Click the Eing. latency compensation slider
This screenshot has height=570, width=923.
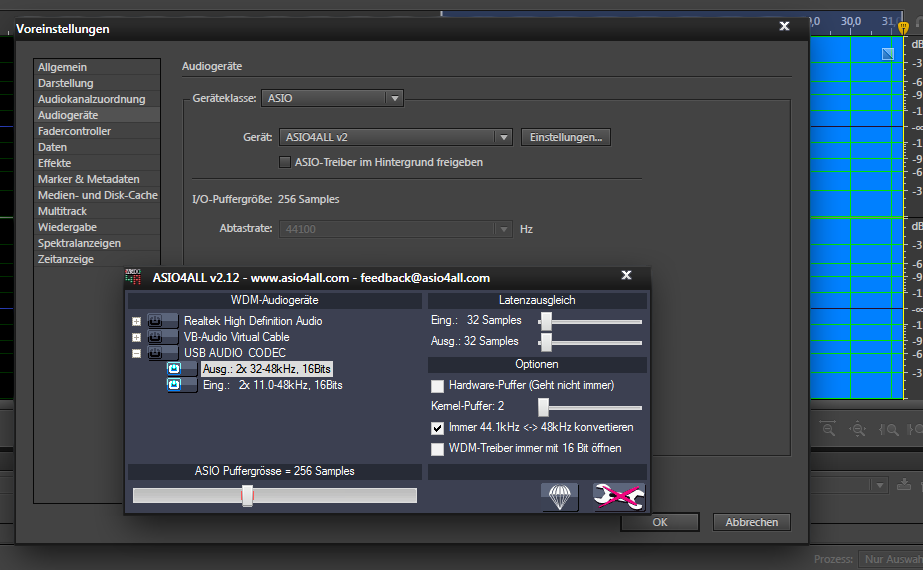(546, 322)
